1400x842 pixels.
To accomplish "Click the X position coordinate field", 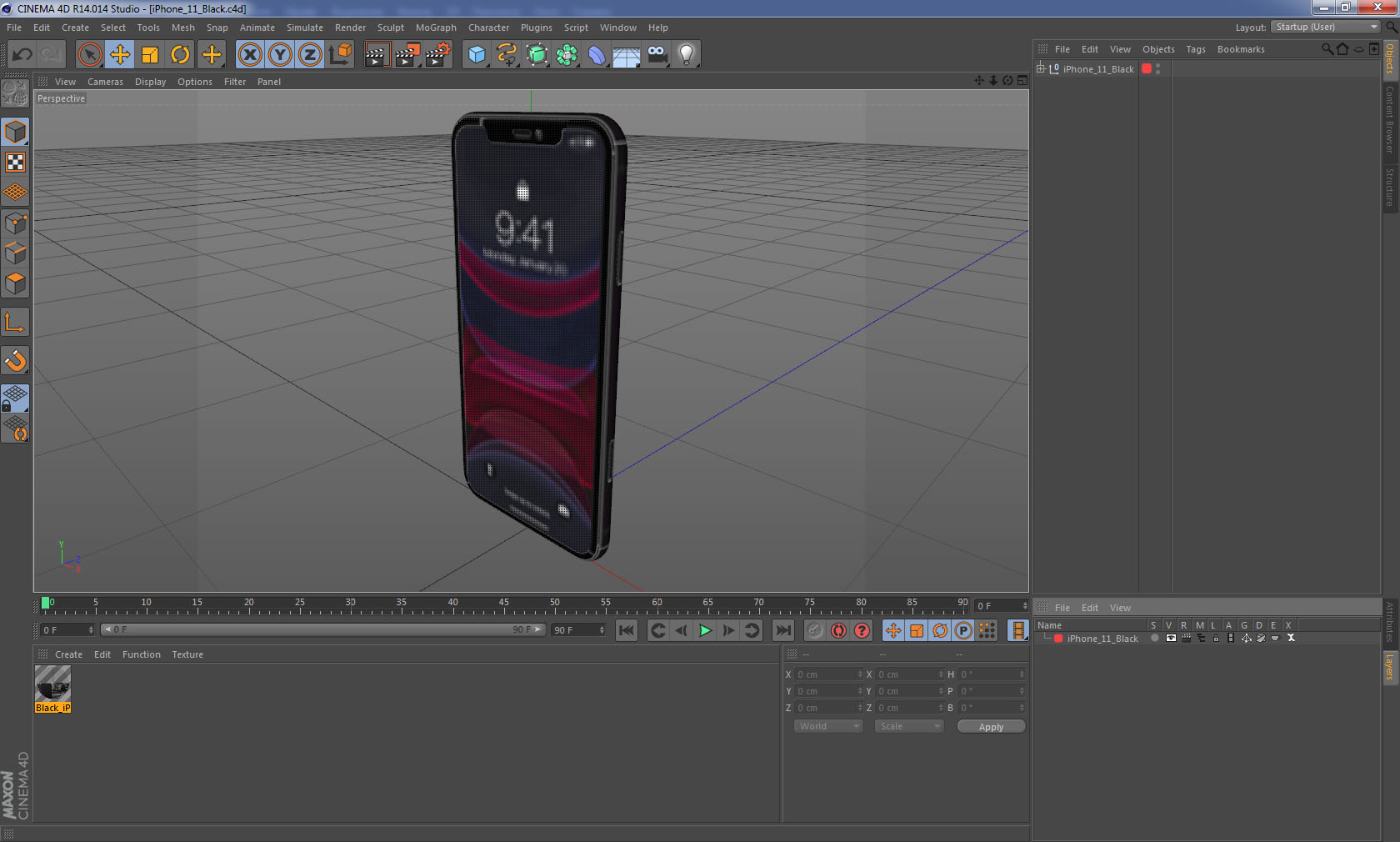I will click(x=829, y=674).
